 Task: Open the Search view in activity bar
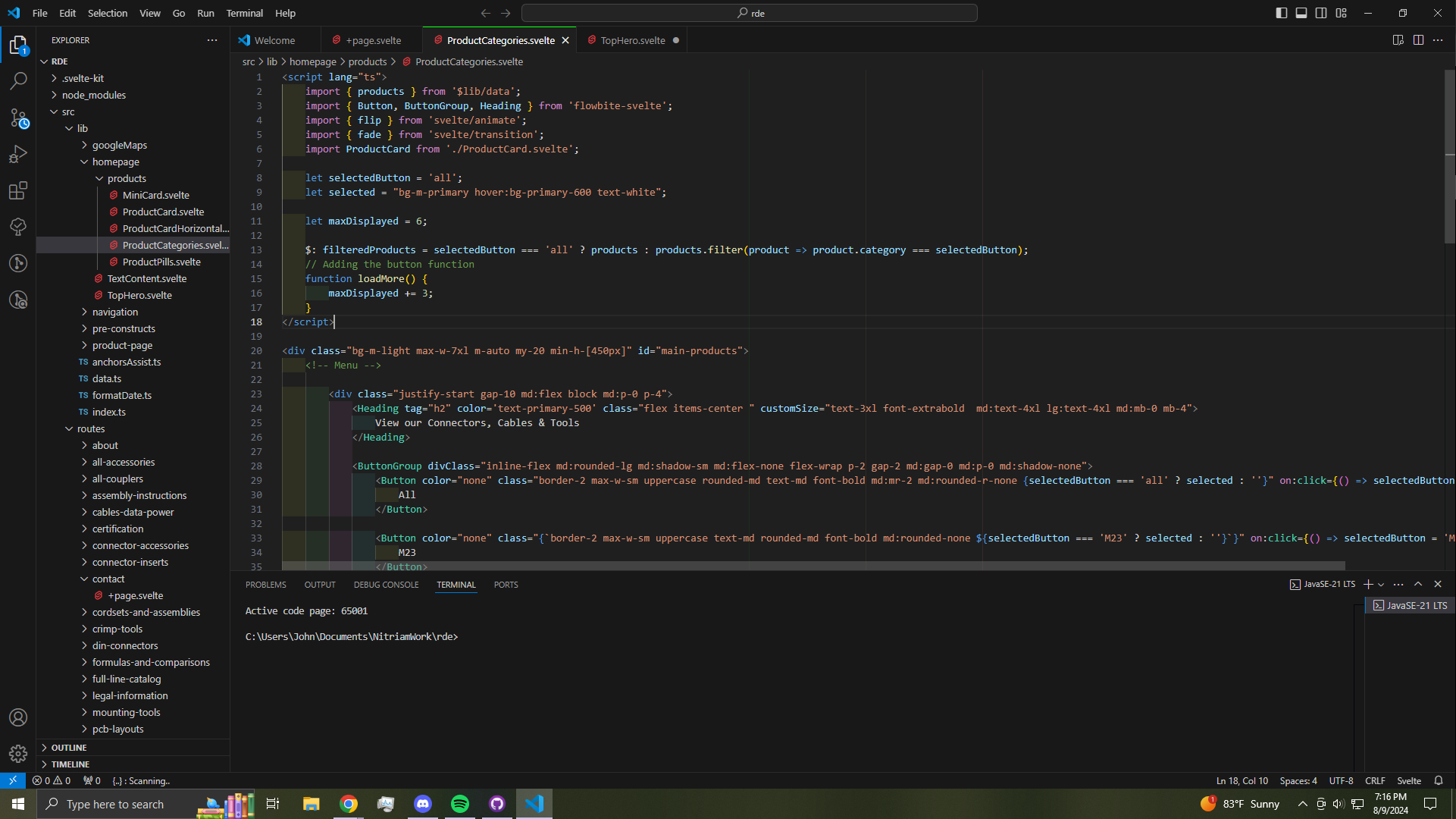(x=18, y=80)
